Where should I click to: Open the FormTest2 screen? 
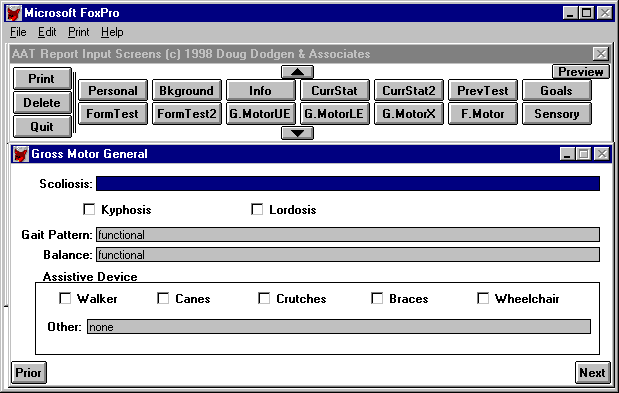(x=187, y=114)
